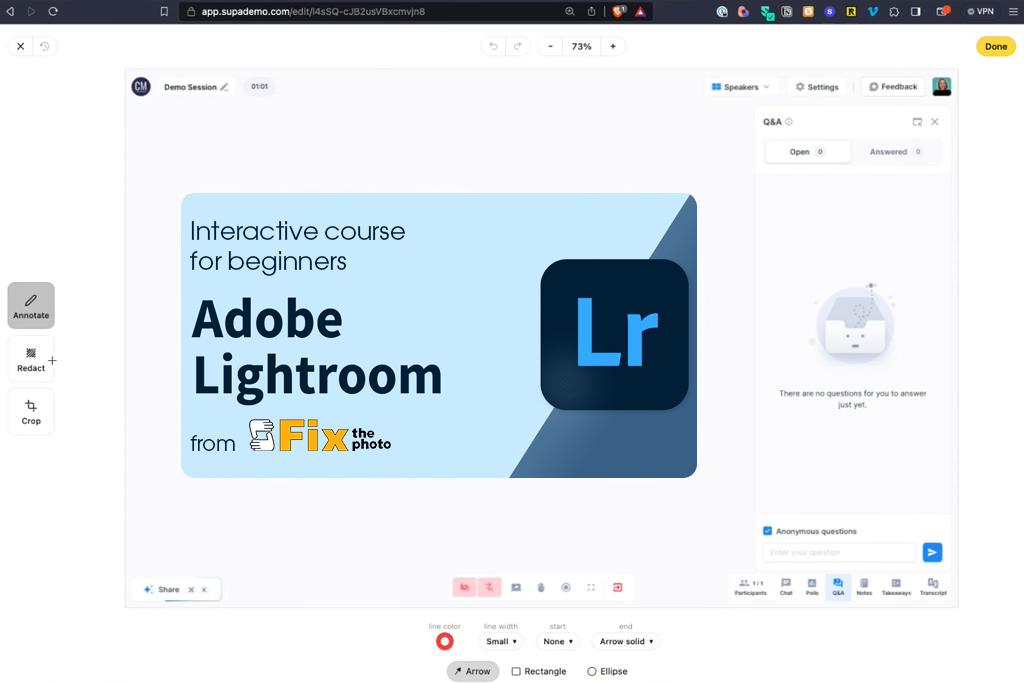Open the Notes tab
This screenshot has width=1024, height=683.
click(x=864, y=587)
